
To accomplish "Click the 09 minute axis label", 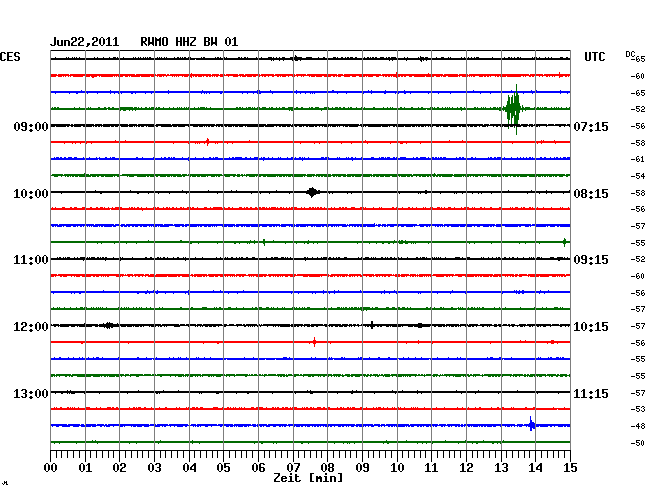I will coord(362,468).
